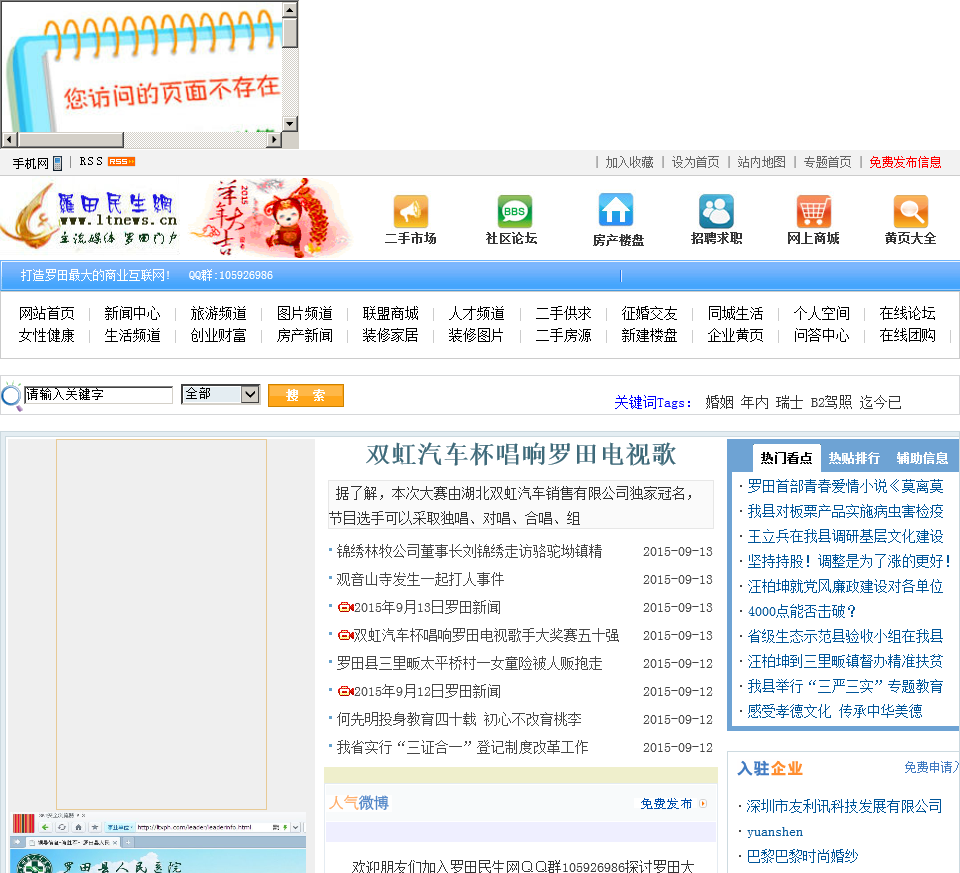
Task: Open 女性健康 in navigation menu
Action: pyautogui.click(x=47, y=335)
